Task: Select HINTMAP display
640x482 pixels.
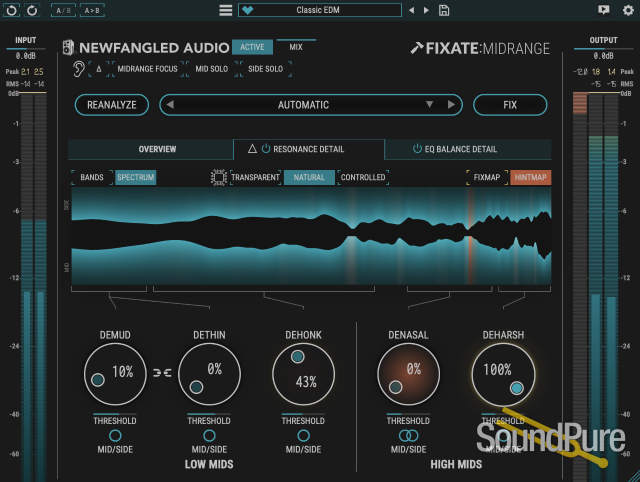Action: [530, 177]
